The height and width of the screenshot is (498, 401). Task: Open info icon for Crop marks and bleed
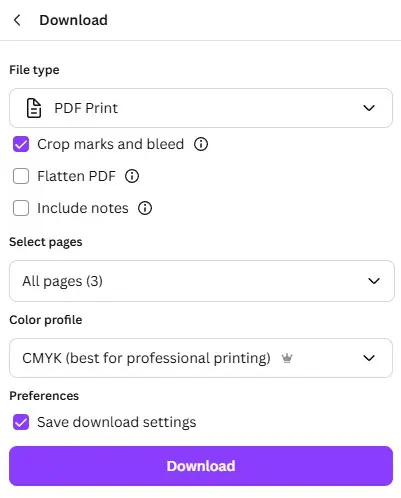[x=201, y=144]
